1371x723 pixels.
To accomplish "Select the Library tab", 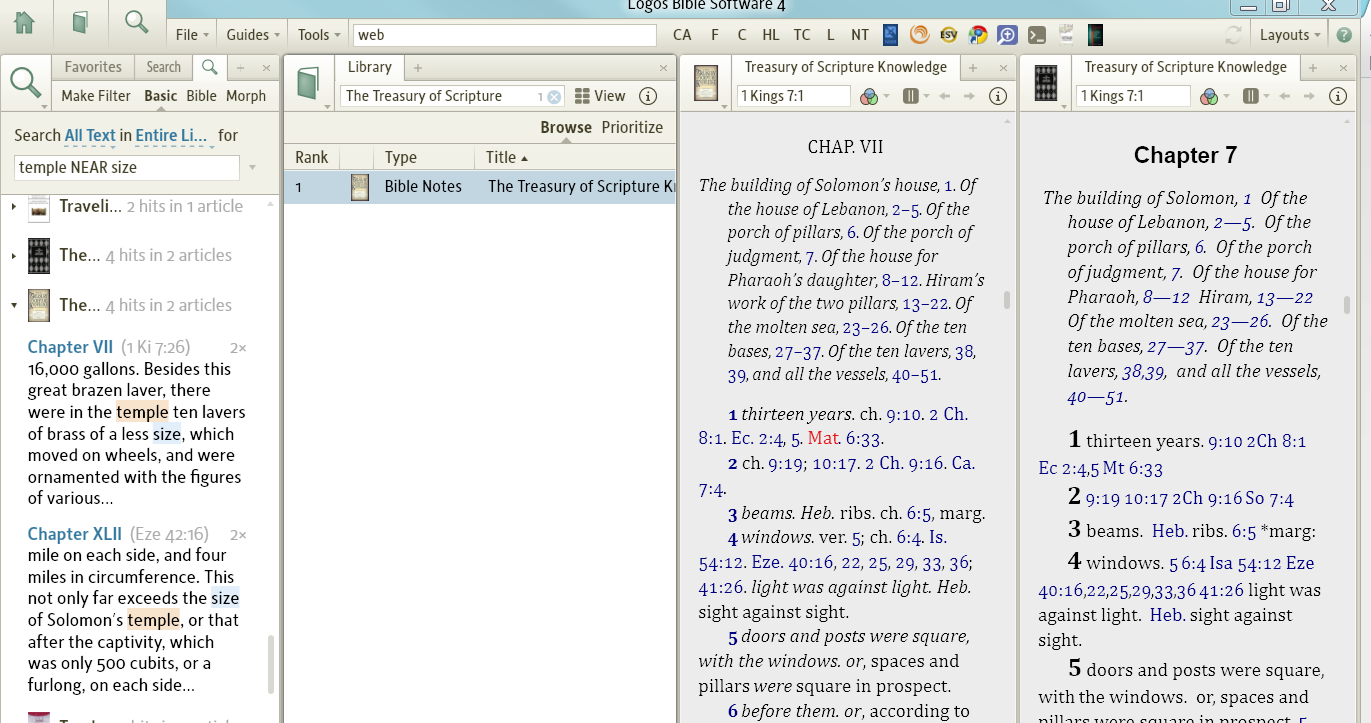I will point(369,67).
